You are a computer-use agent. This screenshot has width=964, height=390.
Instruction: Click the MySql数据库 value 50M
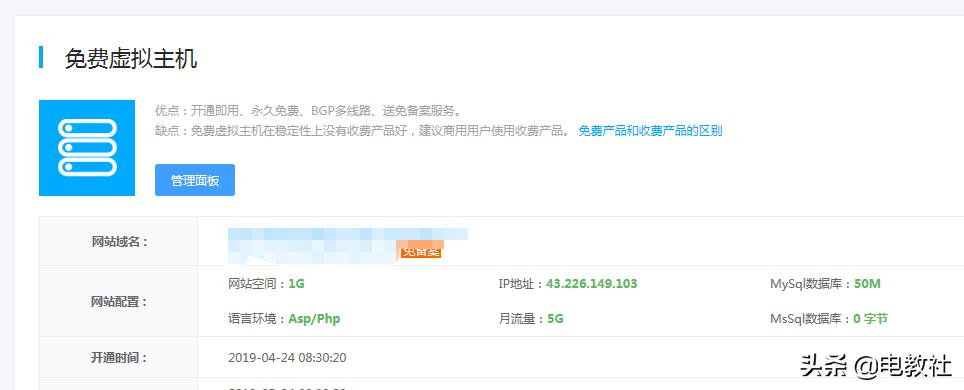(x=867, y=284)
